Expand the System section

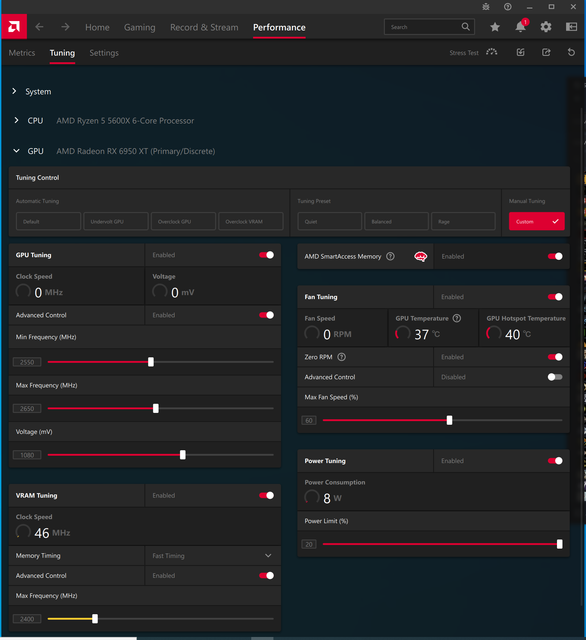14,91
